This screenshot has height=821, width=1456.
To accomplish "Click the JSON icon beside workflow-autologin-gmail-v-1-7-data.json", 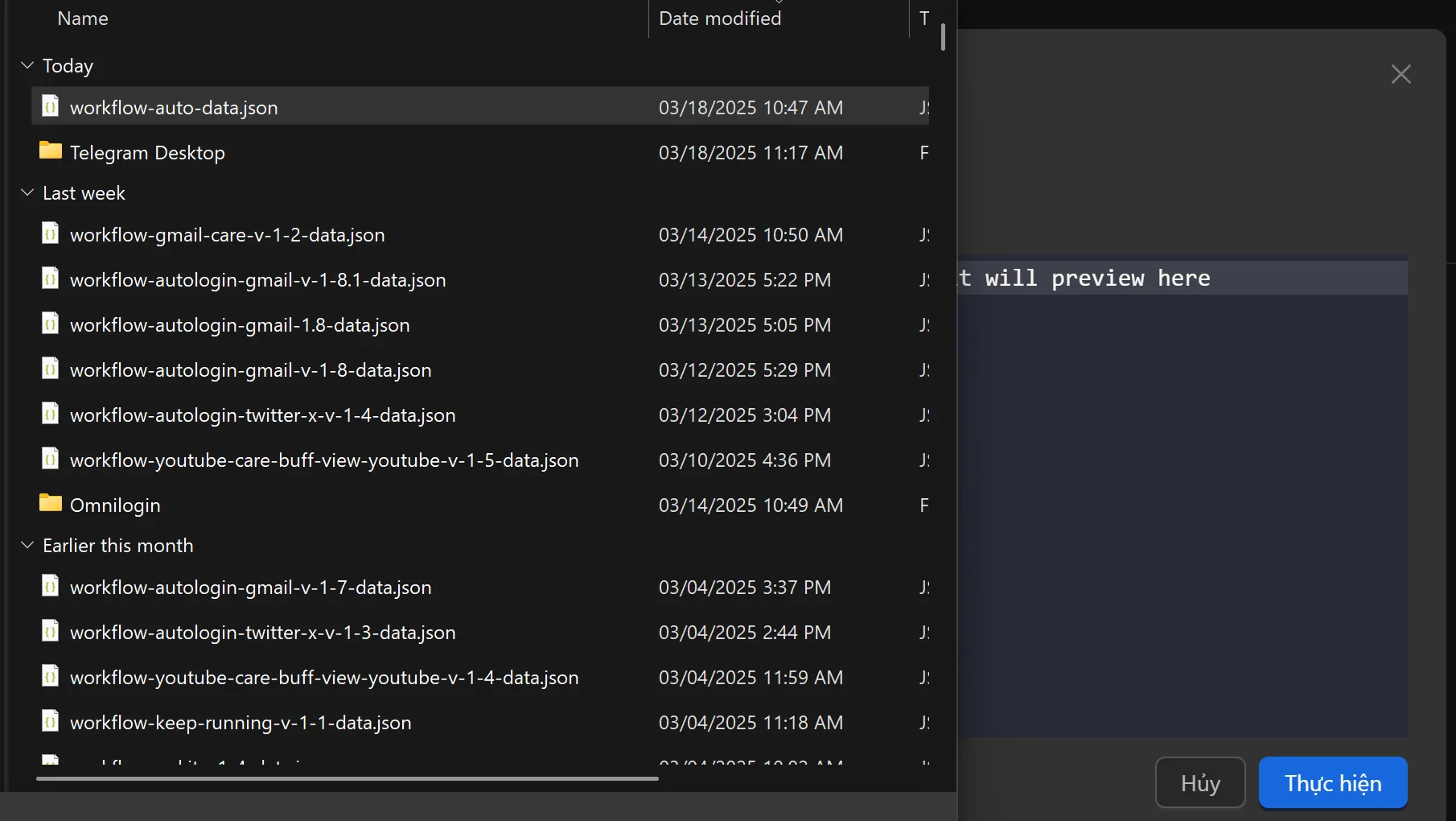I will (x=50, y=586).
